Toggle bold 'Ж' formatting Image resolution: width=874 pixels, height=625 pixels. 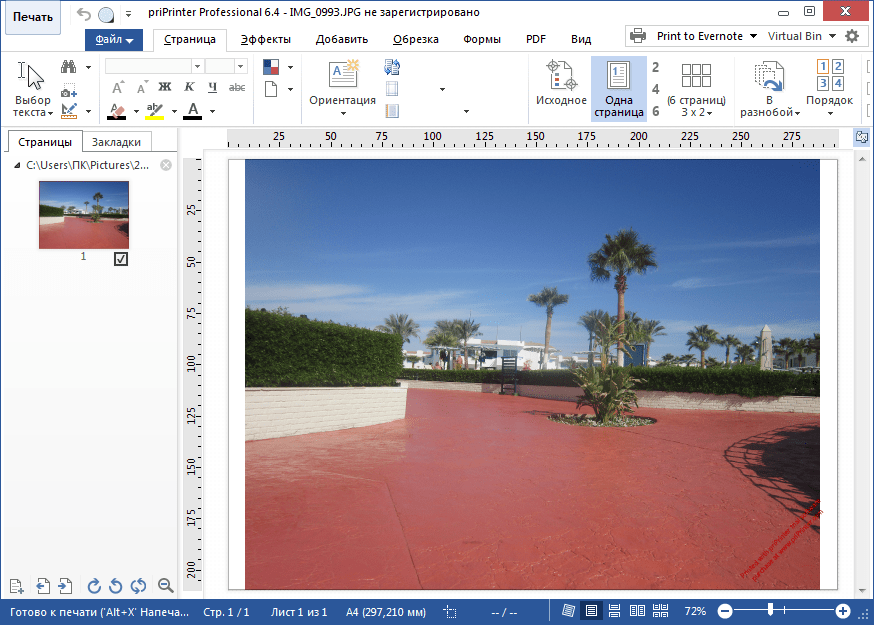(165, 88)
